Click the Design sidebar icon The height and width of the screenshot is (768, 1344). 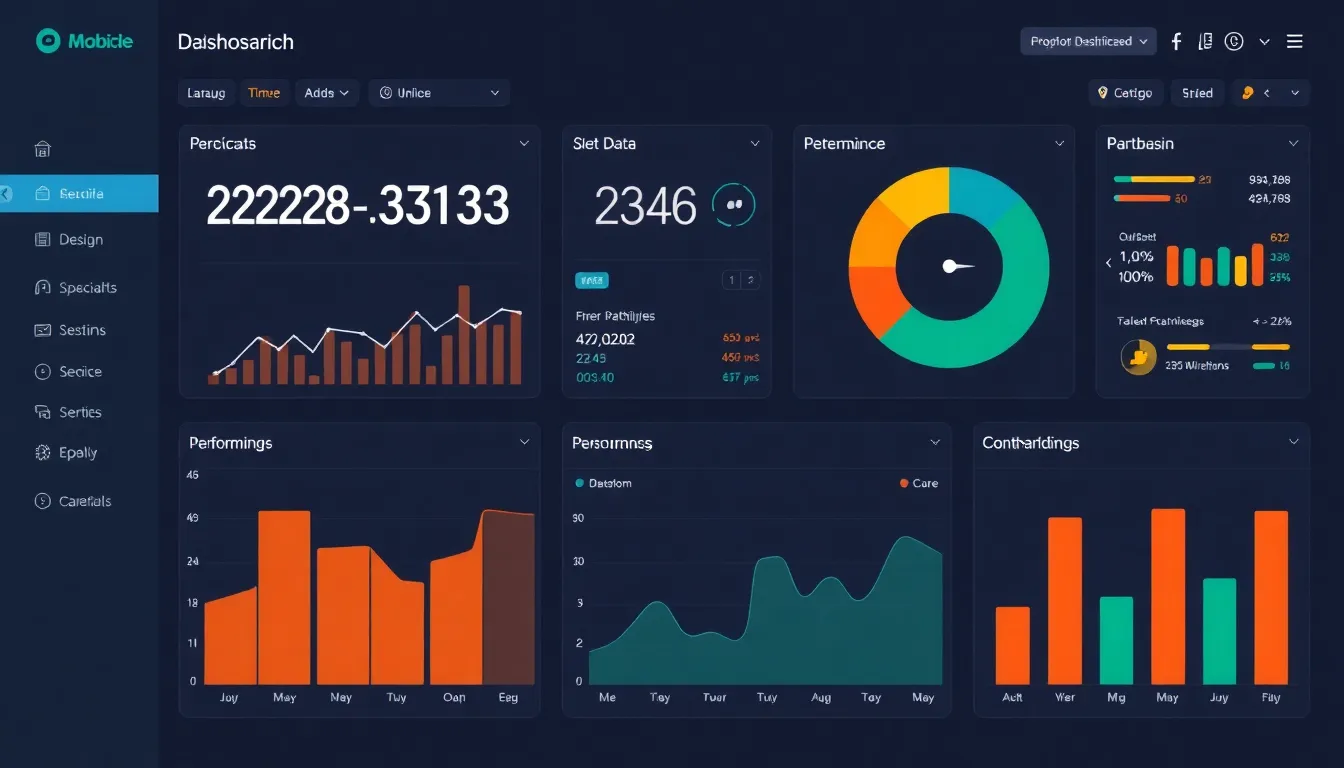tap(42, 240)
